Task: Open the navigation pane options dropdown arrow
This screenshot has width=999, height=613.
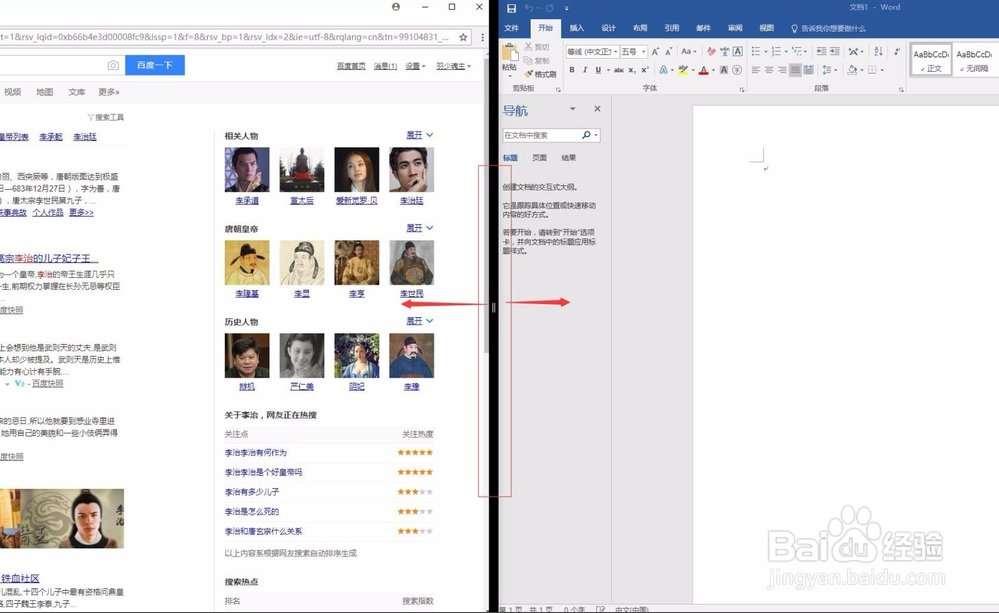Action: [572, 109]
